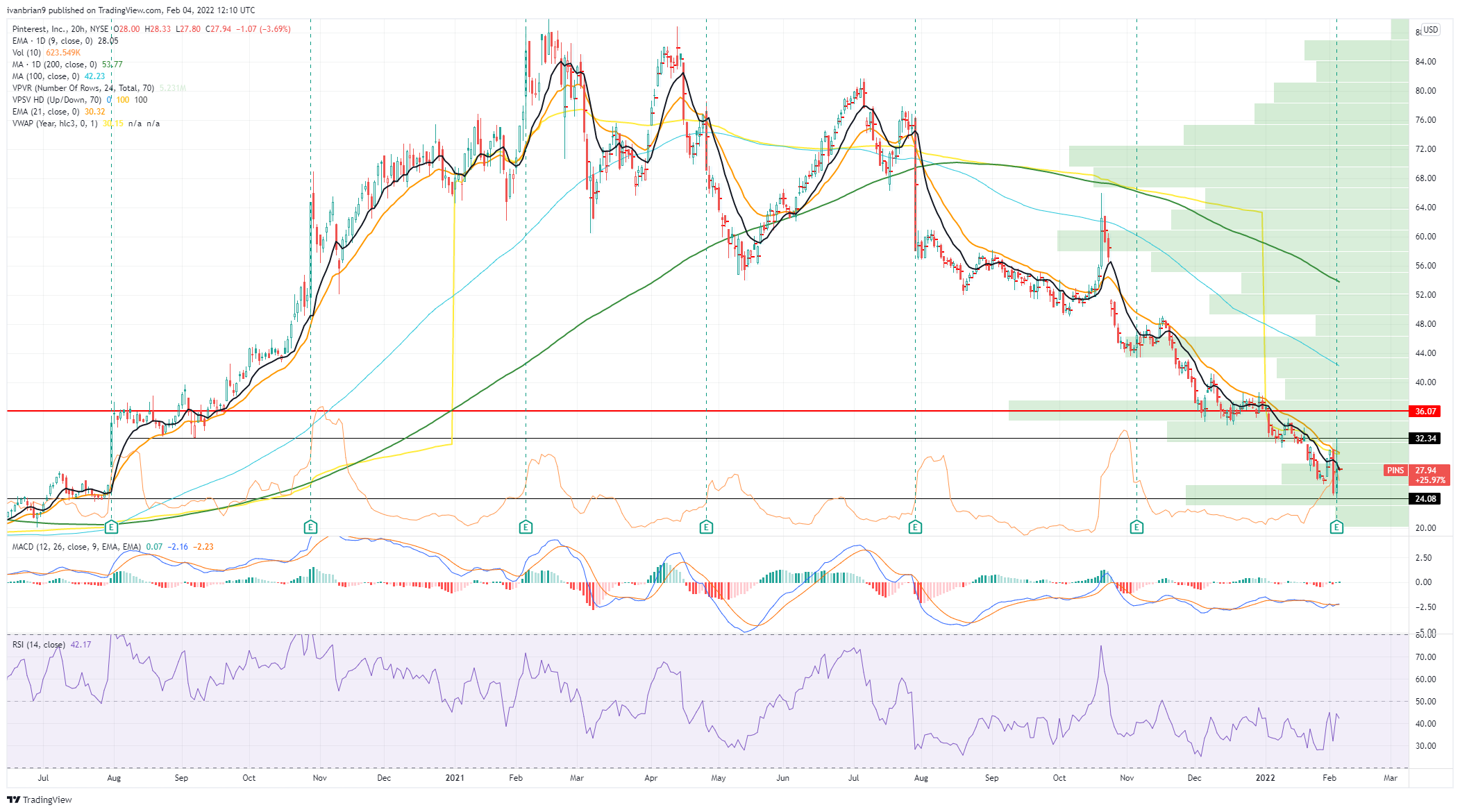The width and height of the screenshot is (1460, 812).
Task: Click the PINS last-price label
Action: (1395, 471)
